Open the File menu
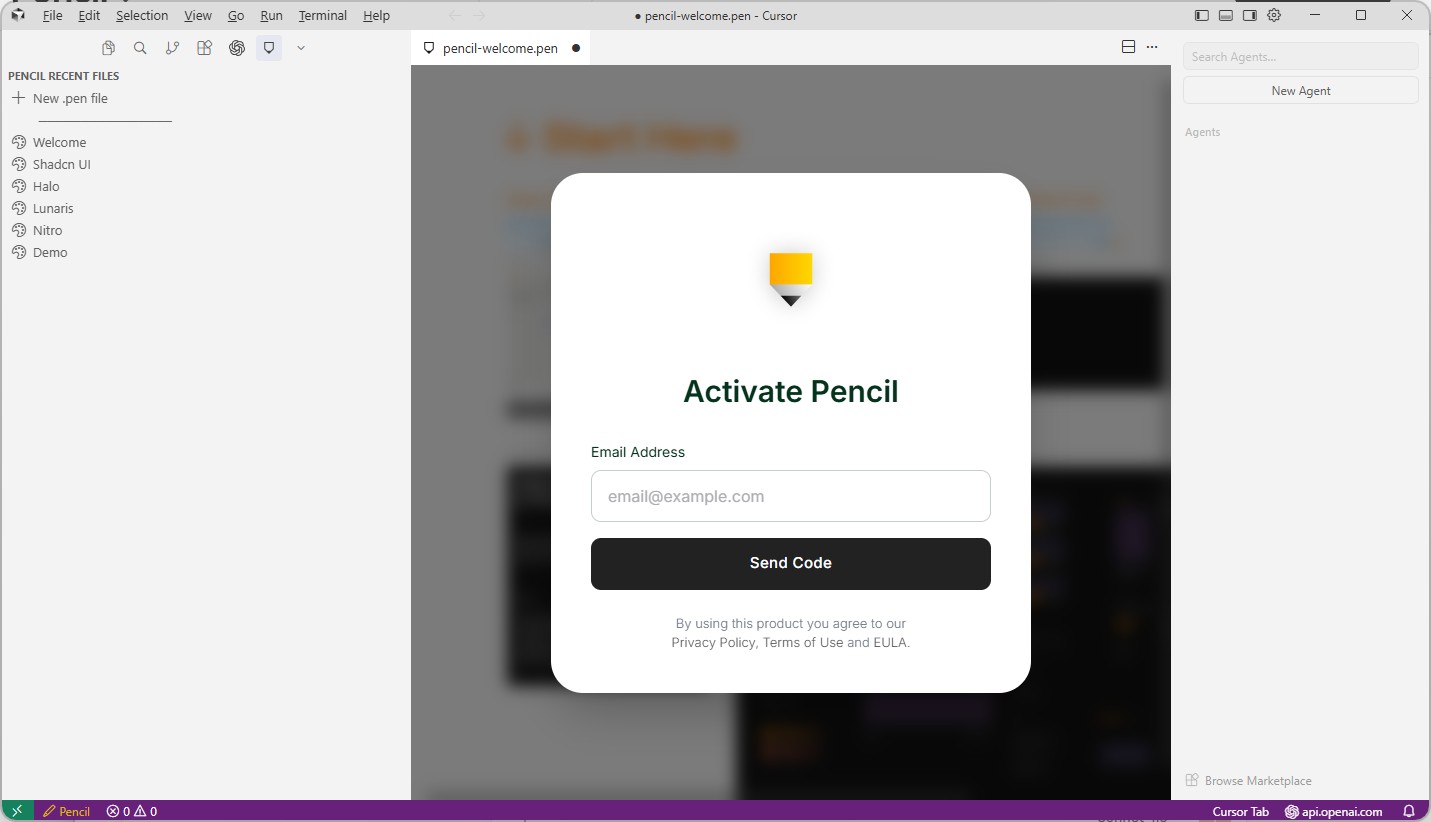 coord(52,16)
